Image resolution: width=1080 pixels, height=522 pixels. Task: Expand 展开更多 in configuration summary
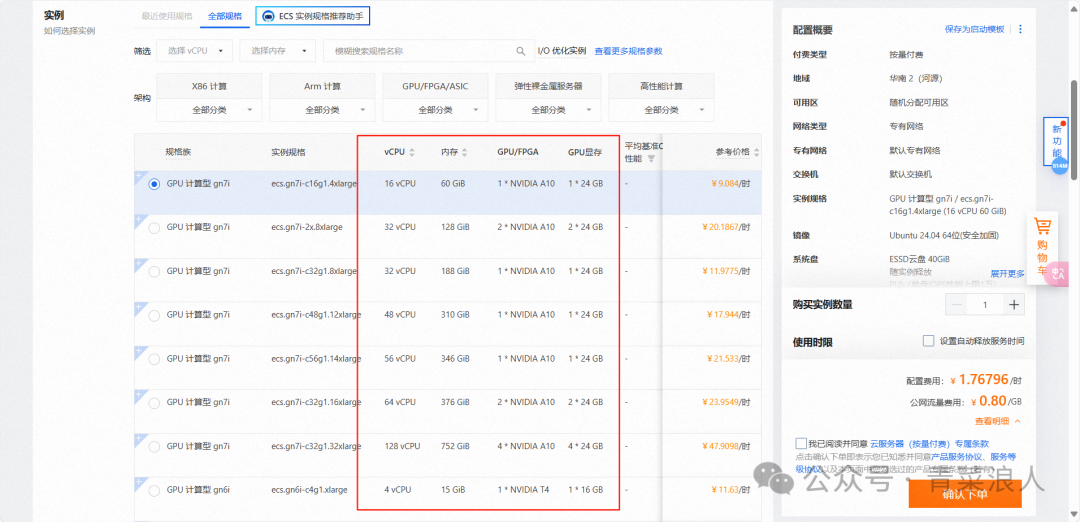point(1008,273)
